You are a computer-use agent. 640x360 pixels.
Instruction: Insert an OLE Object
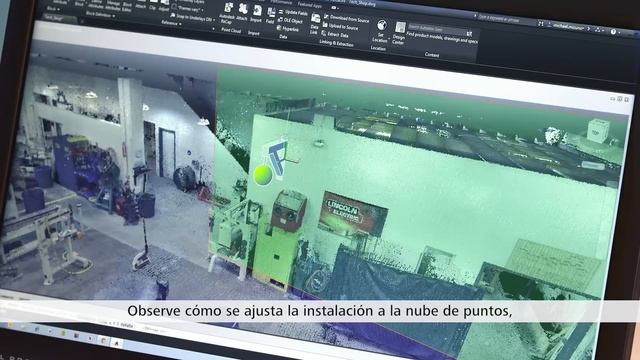291,20
